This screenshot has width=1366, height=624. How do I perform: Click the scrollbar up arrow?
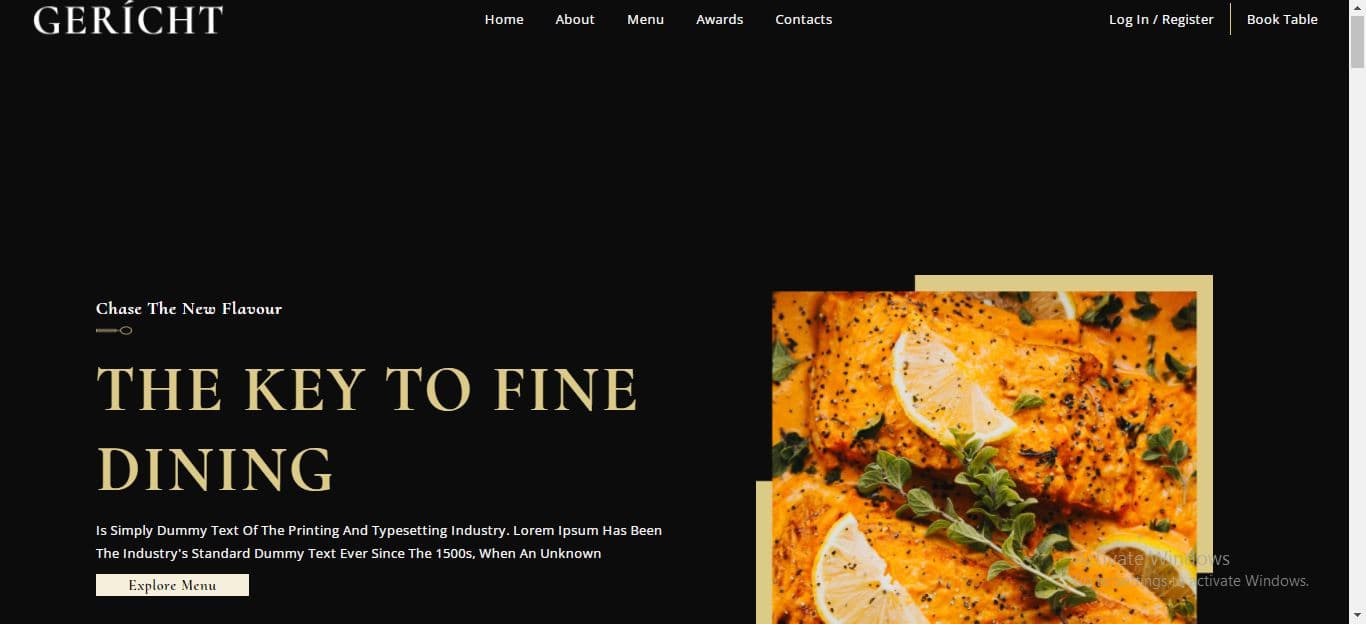click(1357, 8)
